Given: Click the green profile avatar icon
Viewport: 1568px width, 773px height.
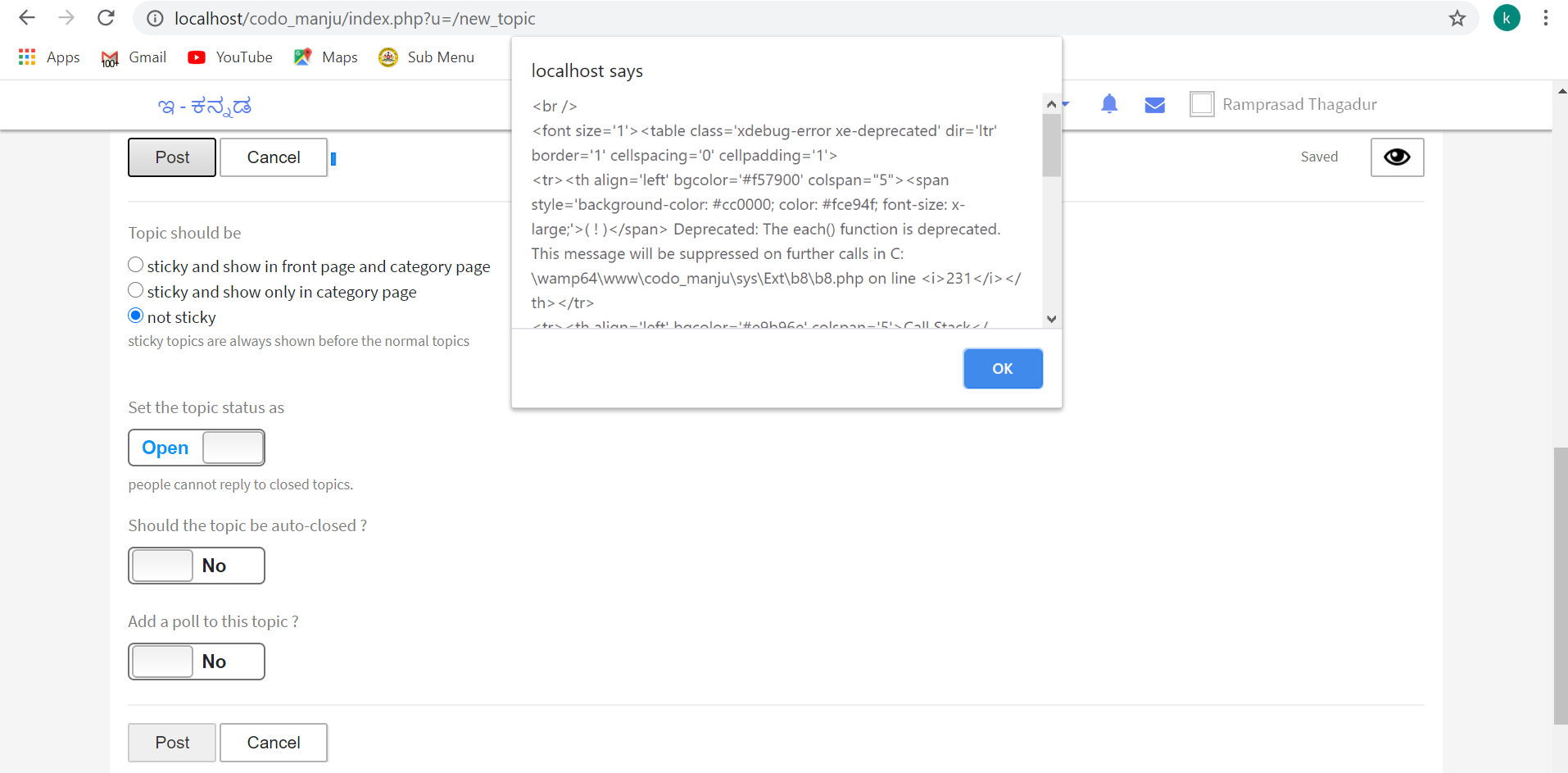Looking at the screenshot, I should click(1506, 18).
